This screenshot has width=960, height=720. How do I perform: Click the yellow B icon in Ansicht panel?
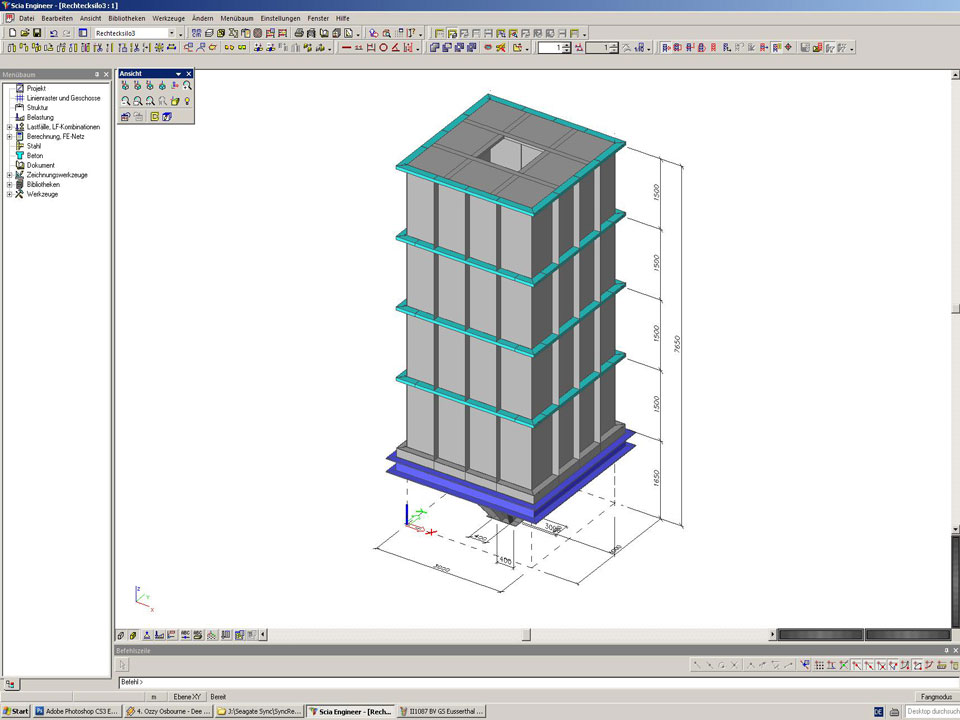[x=155, y=117]
